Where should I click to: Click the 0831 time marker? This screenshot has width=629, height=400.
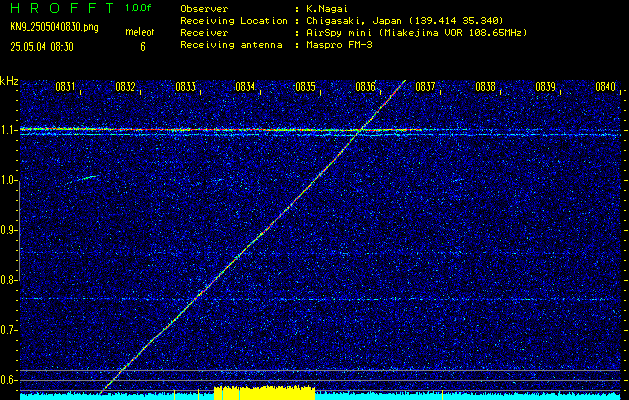coord(65,87)
